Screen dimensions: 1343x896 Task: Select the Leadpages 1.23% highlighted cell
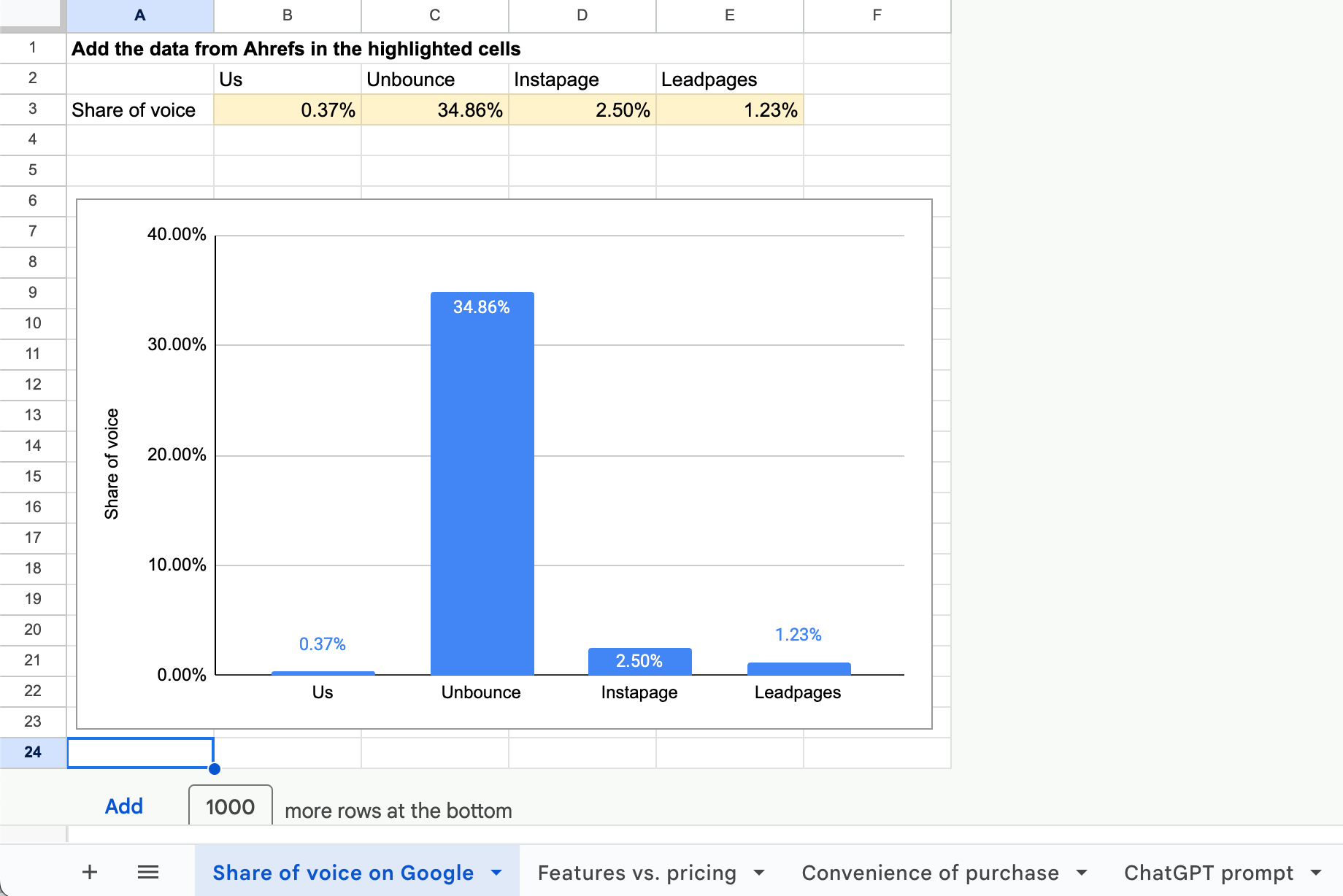point(729,109)
